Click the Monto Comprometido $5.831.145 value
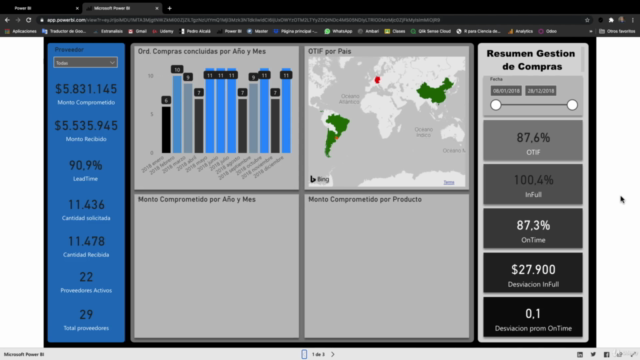Viewport: 640px width, 360px height. pos(86,89)
